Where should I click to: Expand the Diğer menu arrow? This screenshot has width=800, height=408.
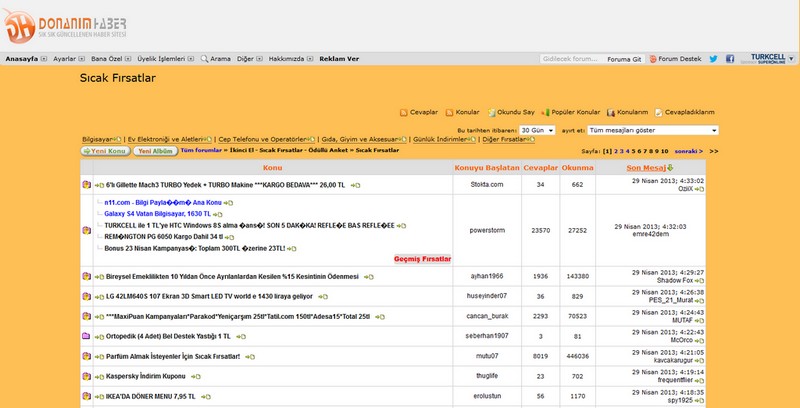coord(259,59)
